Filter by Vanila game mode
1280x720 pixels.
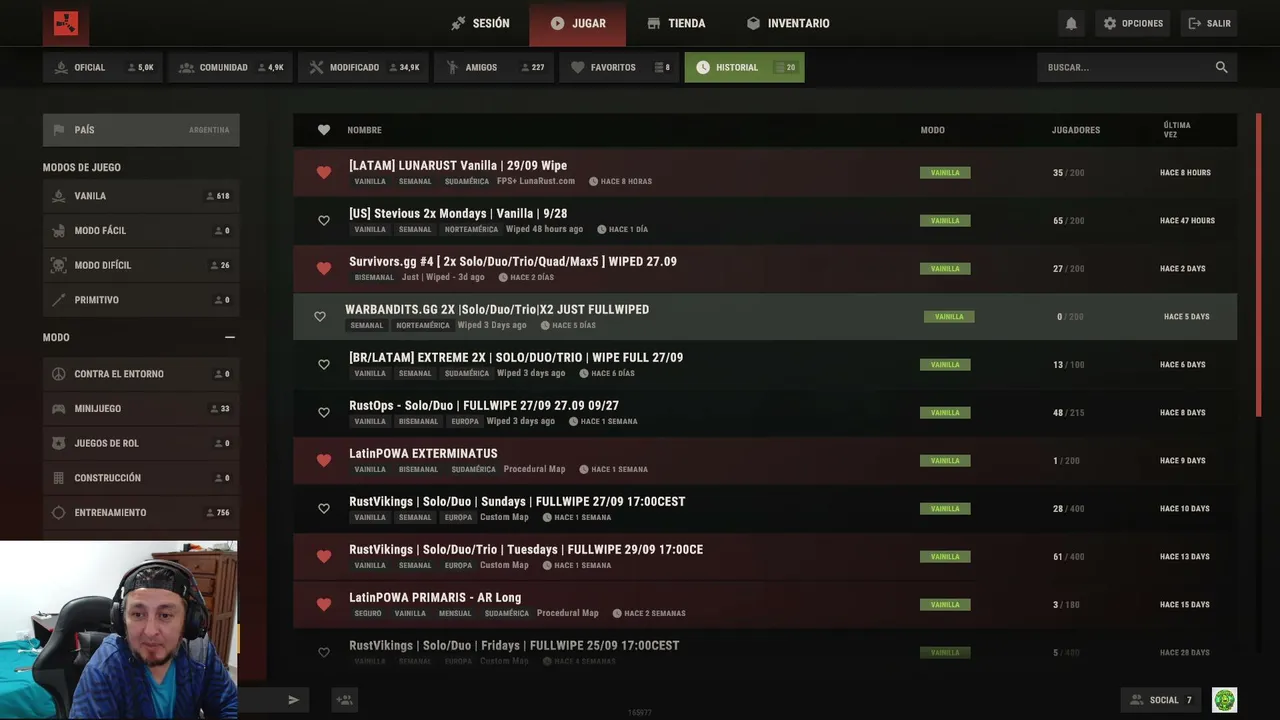141,196
